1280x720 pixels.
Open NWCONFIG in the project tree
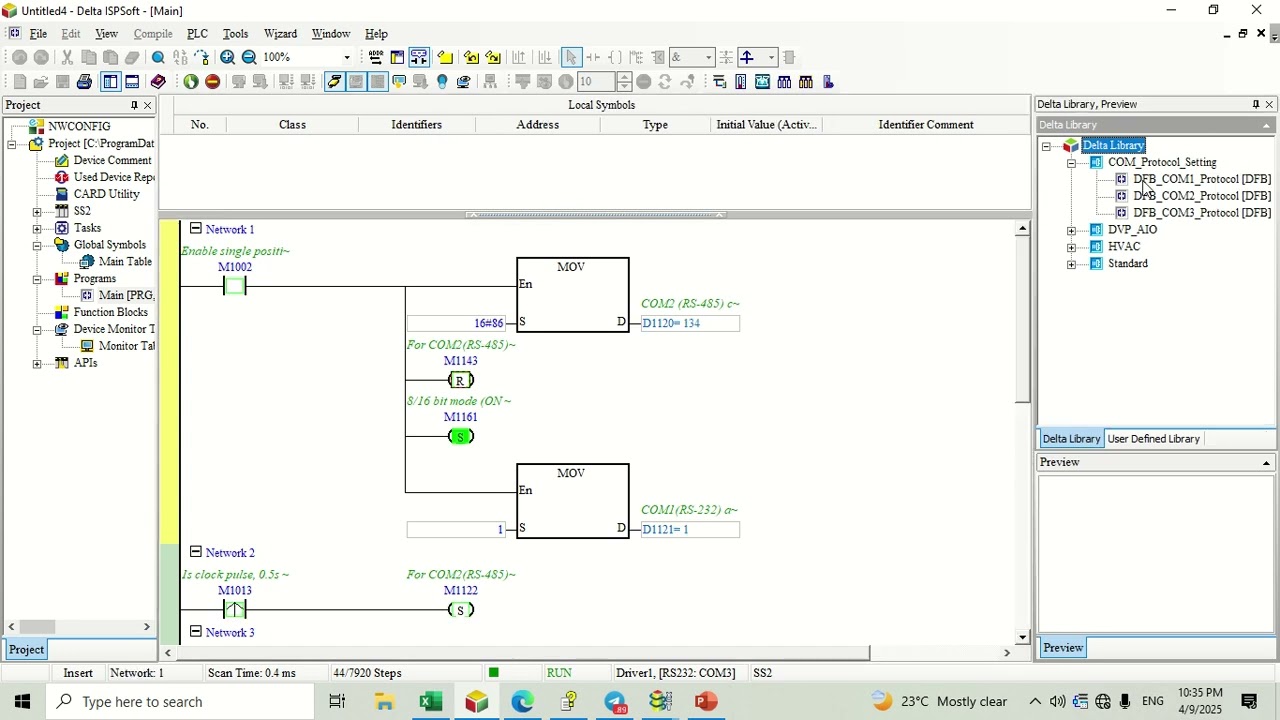79,126
